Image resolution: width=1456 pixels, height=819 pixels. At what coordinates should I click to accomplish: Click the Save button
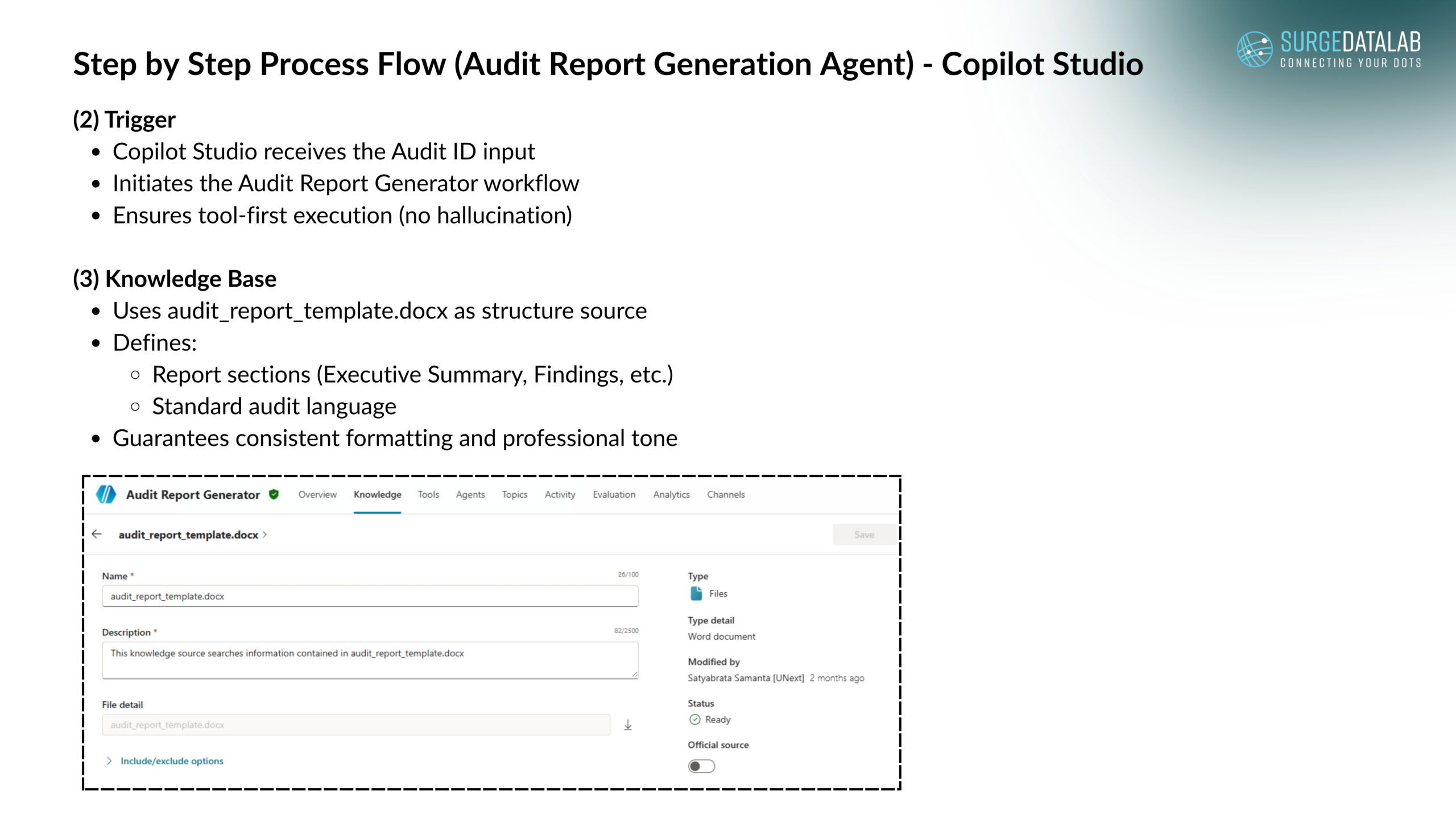point(864,535)
